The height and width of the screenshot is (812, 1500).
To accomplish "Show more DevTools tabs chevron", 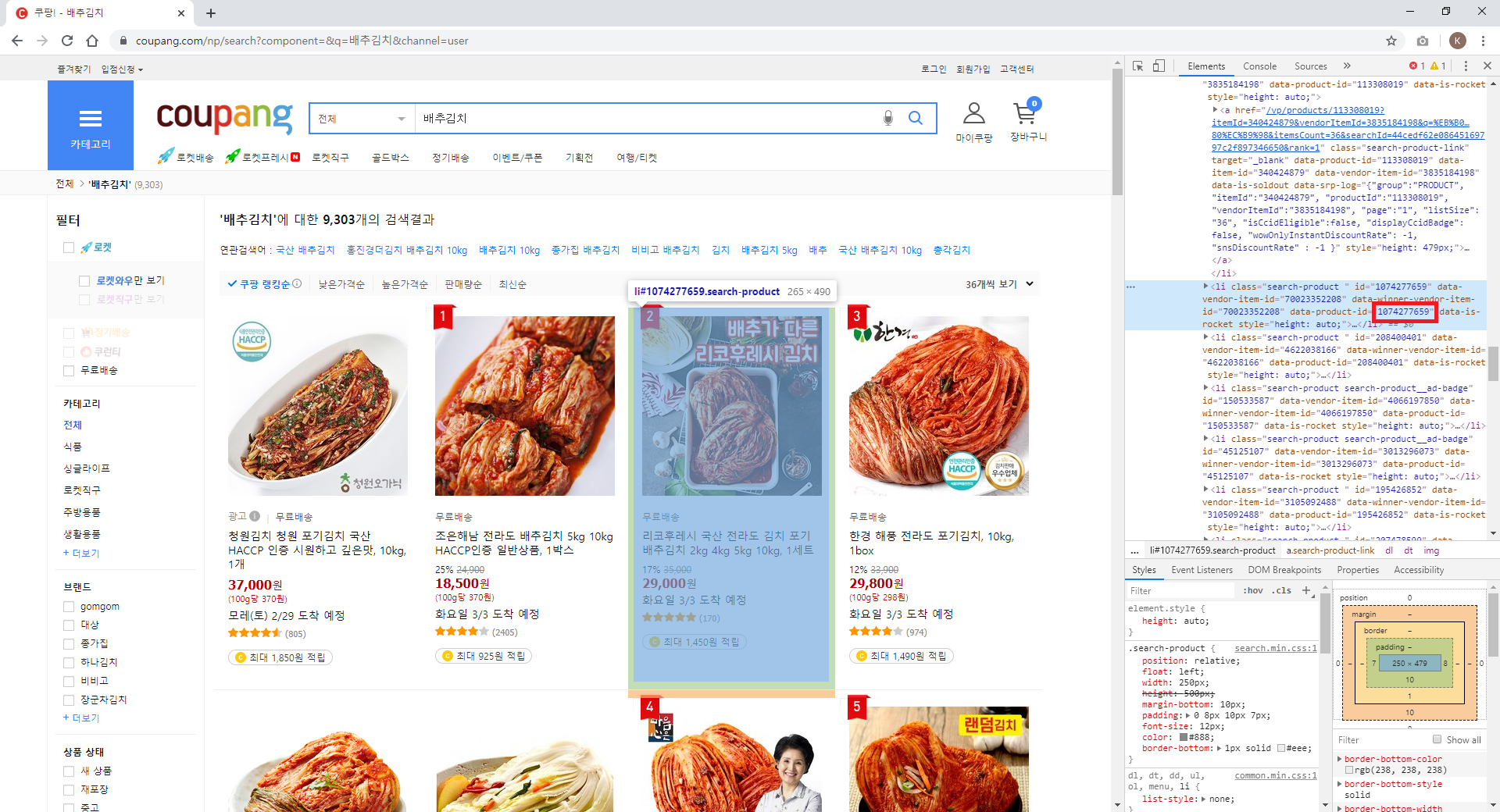I will (1347, 66).
